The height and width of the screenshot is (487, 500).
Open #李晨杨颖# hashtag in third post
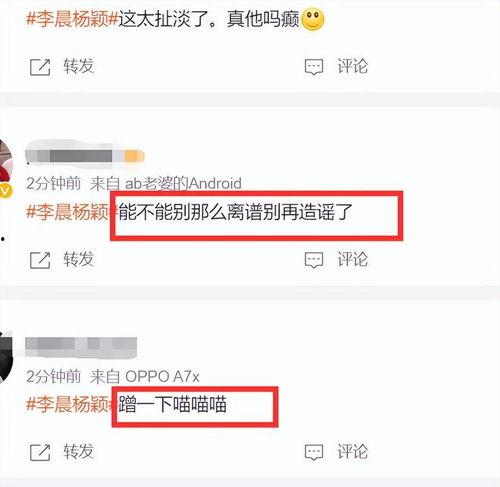pyautogui.click(x=71, y=404)
